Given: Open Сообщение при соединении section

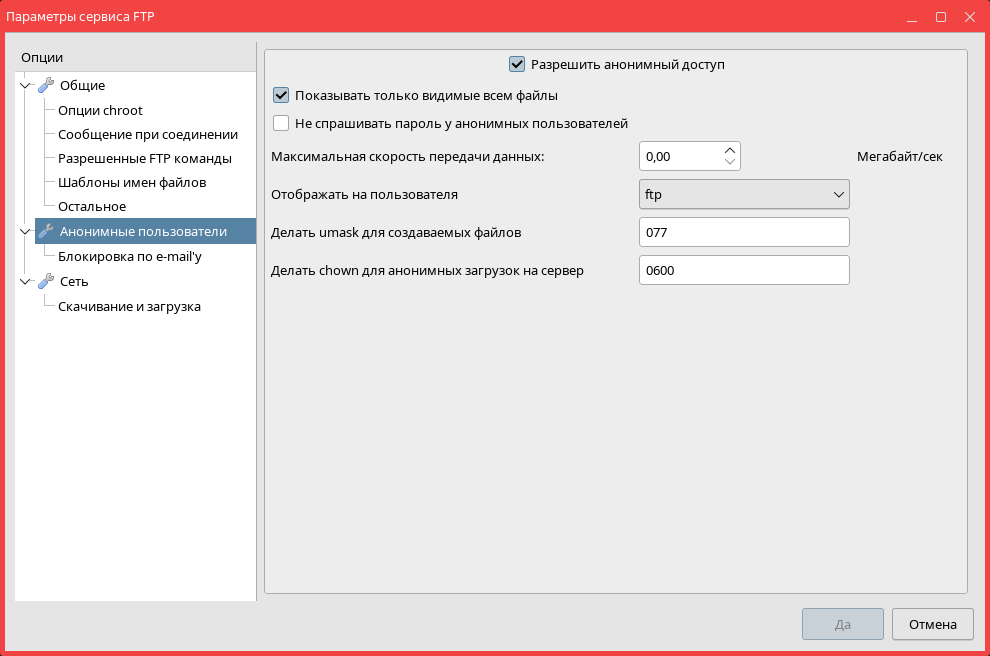Looking at the screenshot, I should (x=147, y=135).
